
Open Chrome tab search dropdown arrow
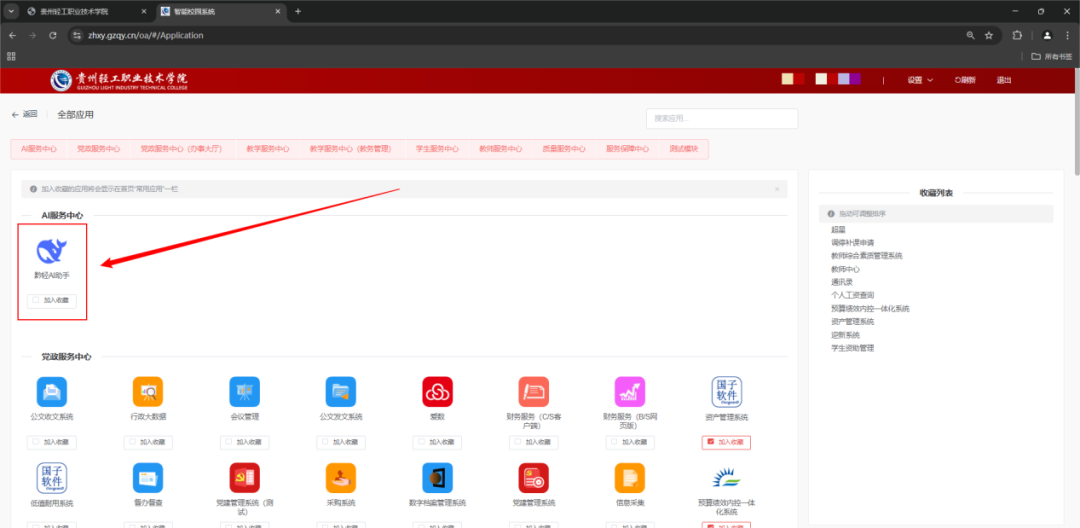click(11, 12)
